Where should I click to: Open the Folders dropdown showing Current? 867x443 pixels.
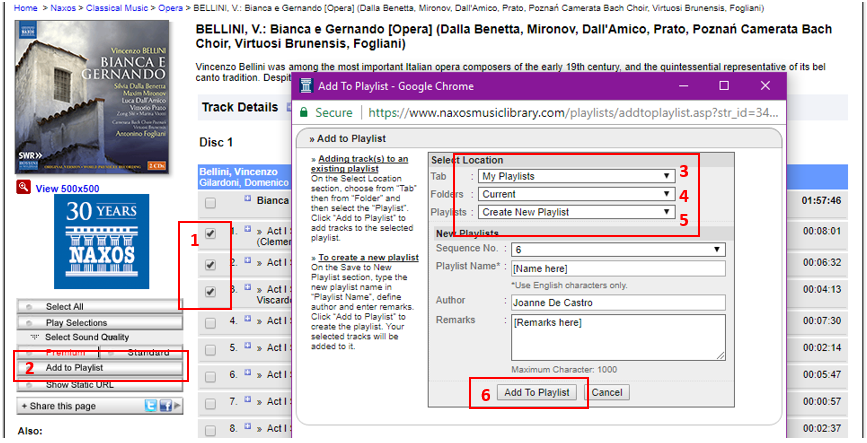coord(576,194)
